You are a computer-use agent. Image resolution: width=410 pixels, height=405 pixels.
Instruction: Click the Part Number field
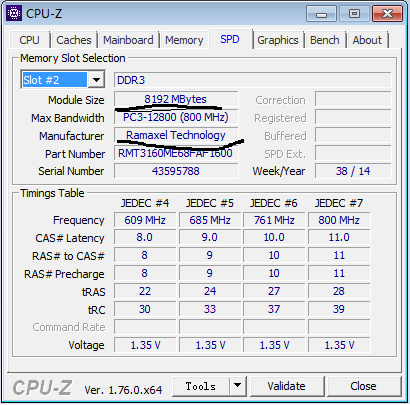coord(176,153)
